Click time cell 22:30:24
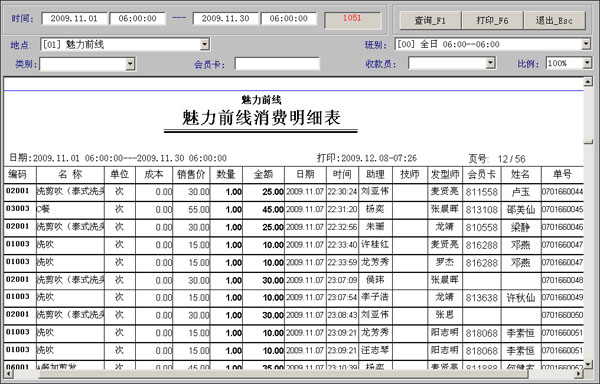This screenshot has width=600, height=384. tap(342, 191)
